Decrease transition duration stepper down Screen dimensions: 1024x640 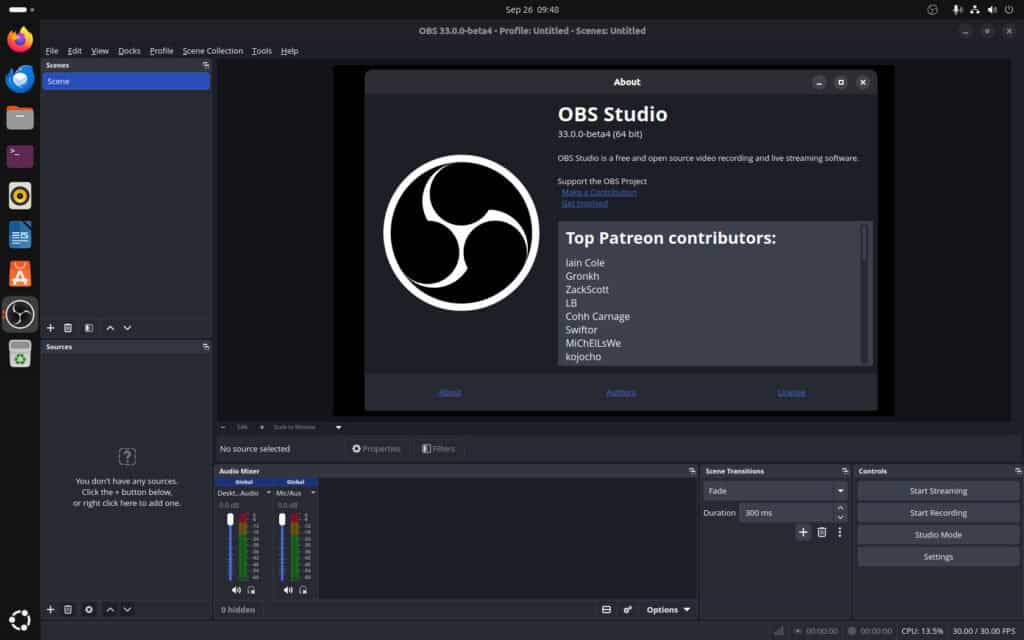click(840, 517)
